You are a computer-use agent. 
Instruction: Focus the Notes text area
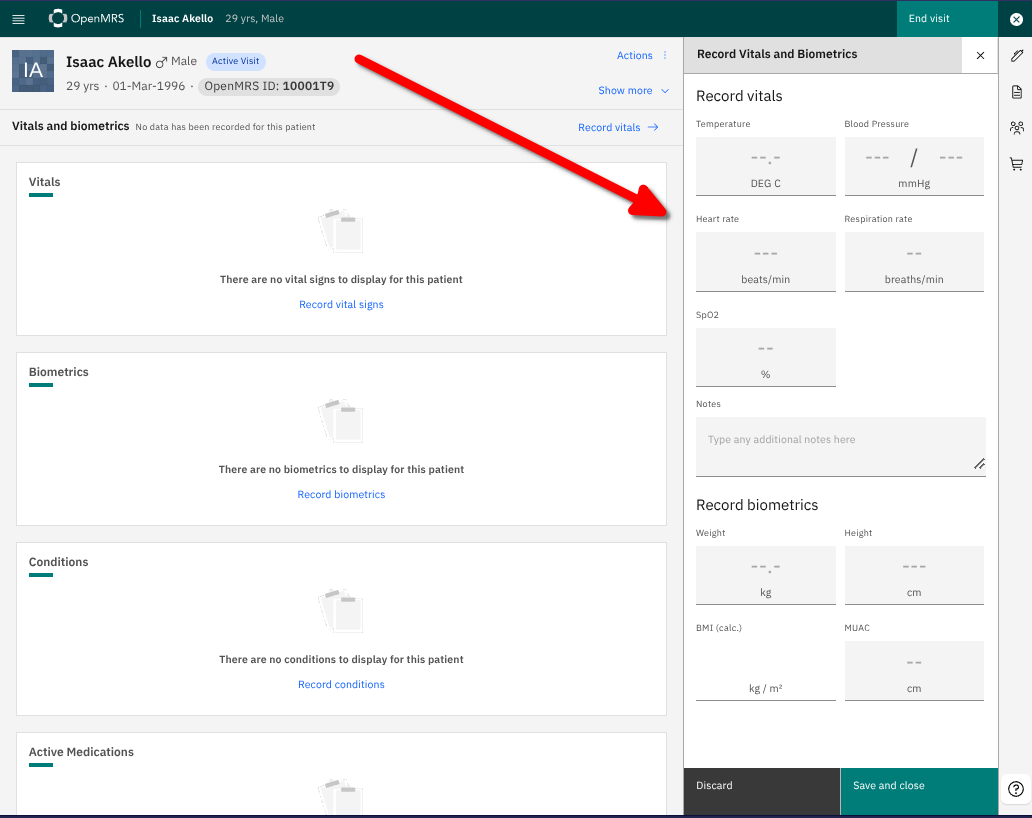click(840, 445)
